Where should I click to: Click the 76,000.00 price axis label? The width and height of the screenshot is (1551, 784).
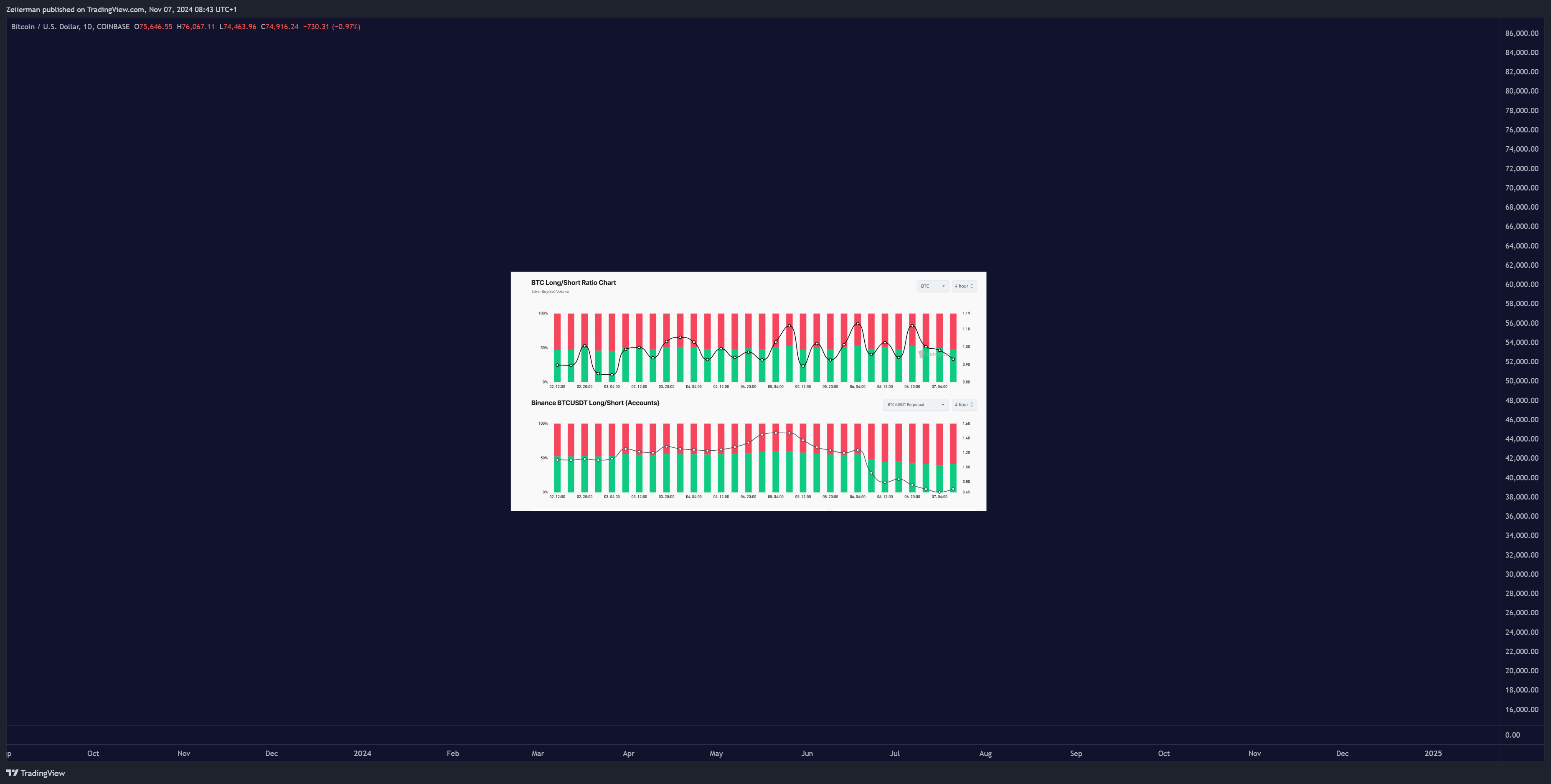click(1521, 129)
